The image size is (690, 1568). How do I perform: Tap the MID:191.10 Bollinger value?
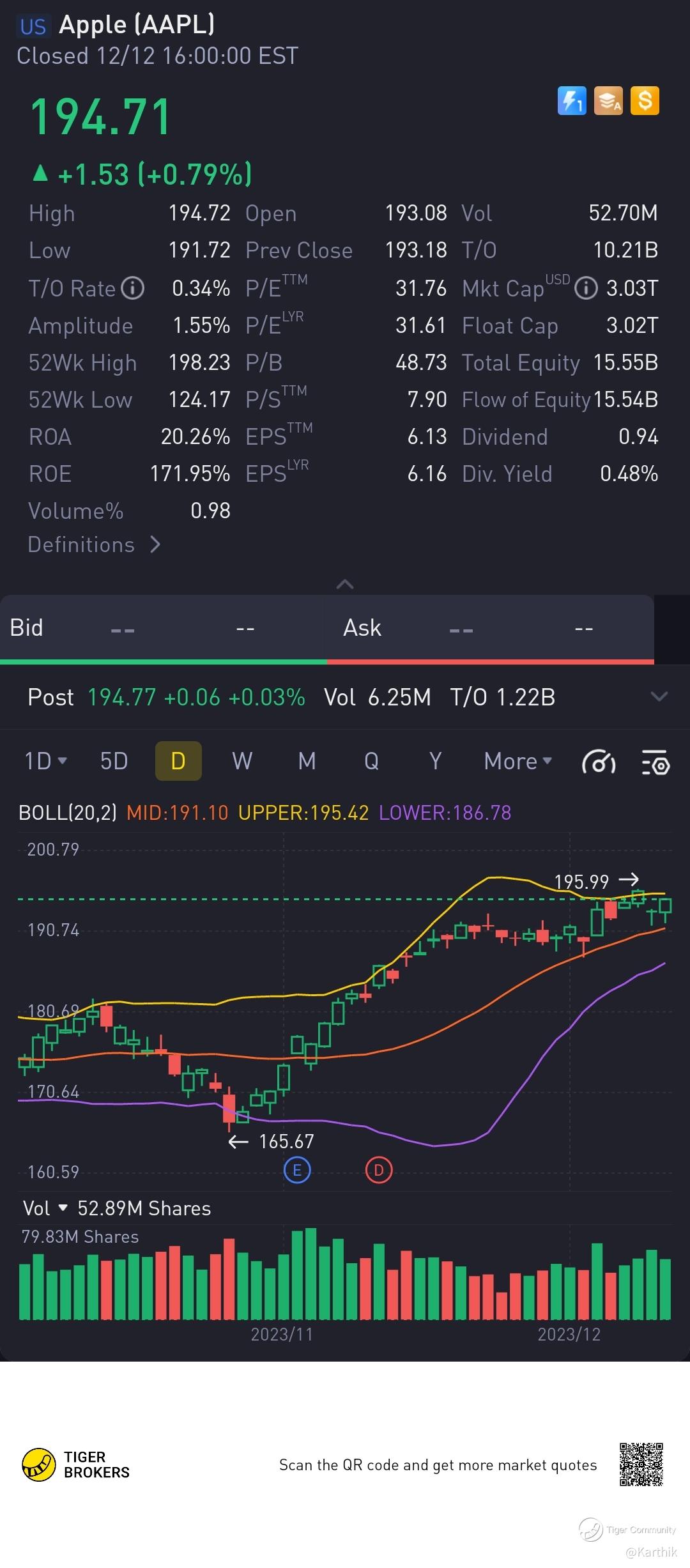(x=177, y=813)
